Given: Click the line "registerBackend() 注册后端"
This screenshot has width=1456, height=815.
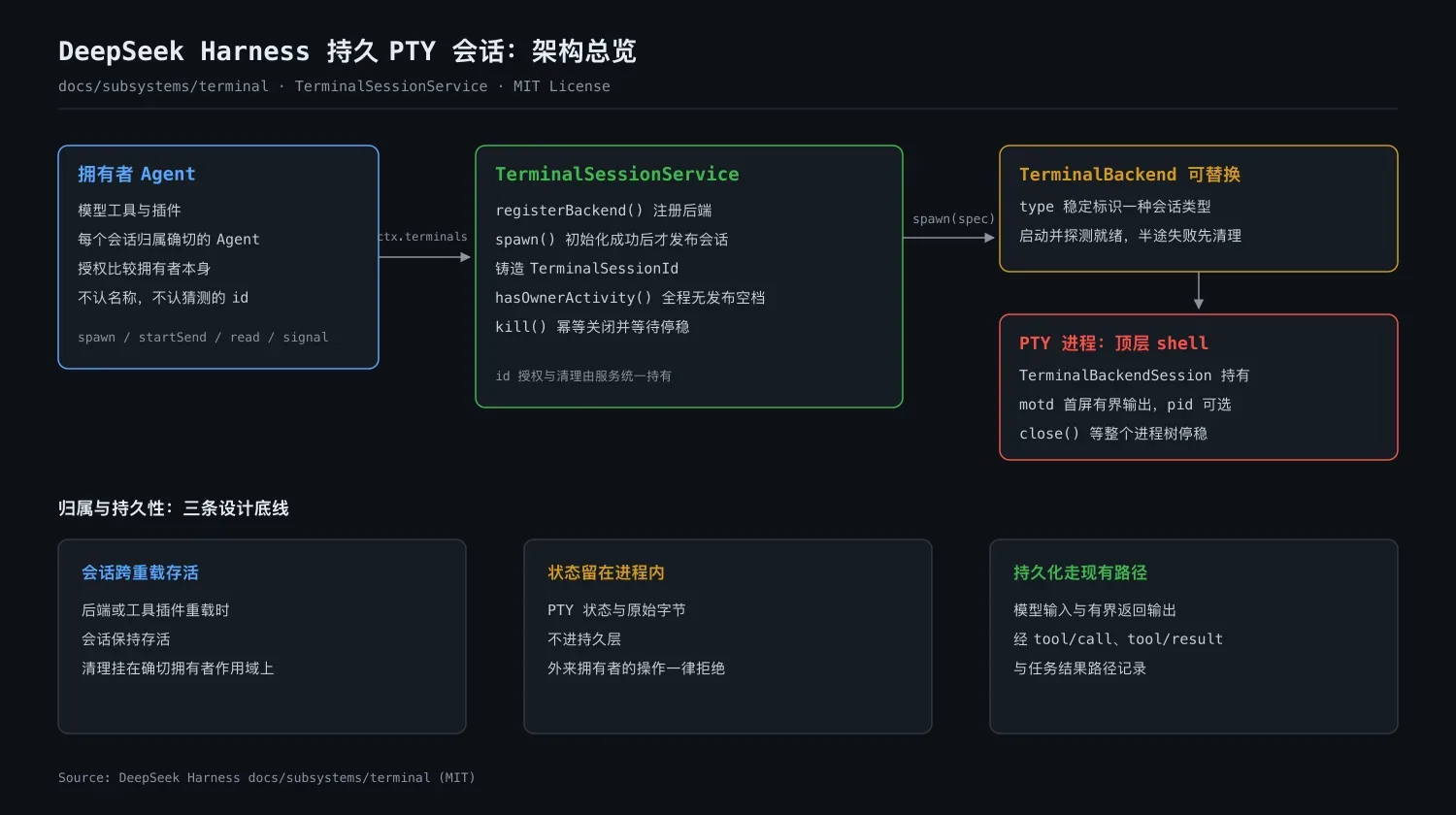Looking at the screenshot, I should [x=604, y=211].
